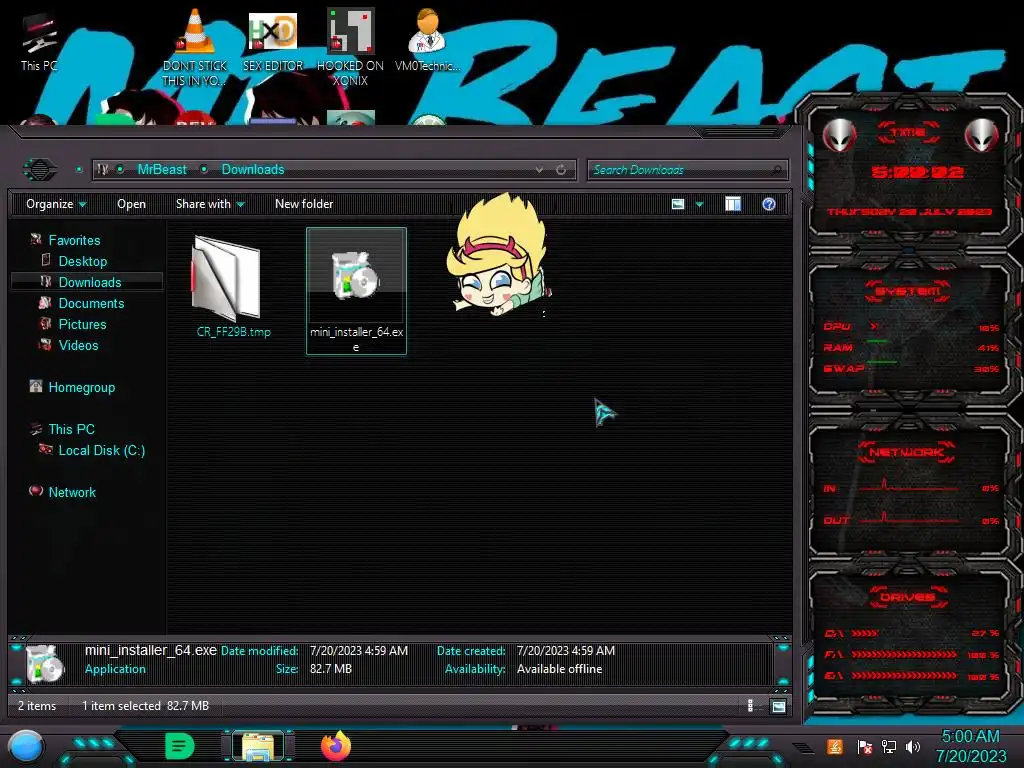
Task: Click the Open toolbar button
Action: pos(131,204)
